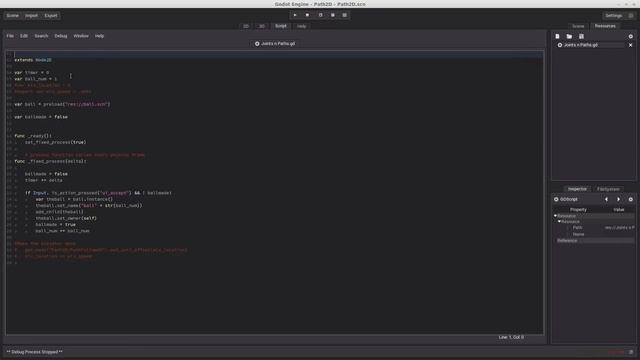
Task: Click the Input.is_action_pressed if statement line
Action: coord(98,193)
